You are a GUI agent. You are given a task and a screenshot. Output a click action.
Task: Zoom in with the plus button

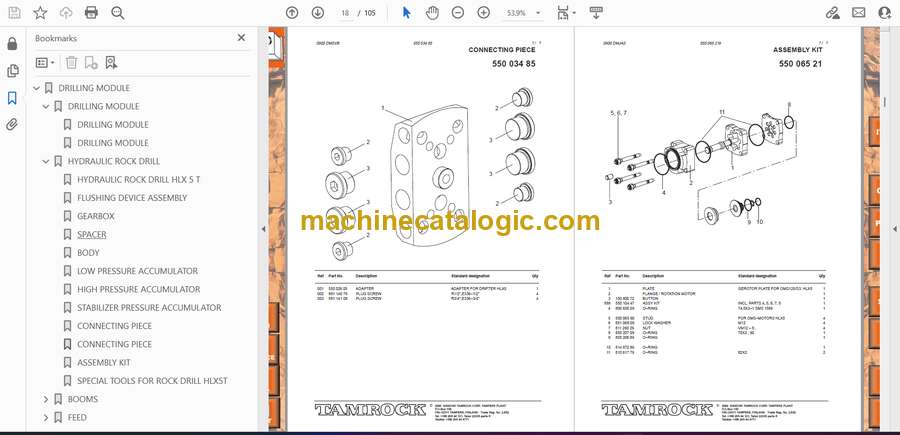tap(484, 13)
